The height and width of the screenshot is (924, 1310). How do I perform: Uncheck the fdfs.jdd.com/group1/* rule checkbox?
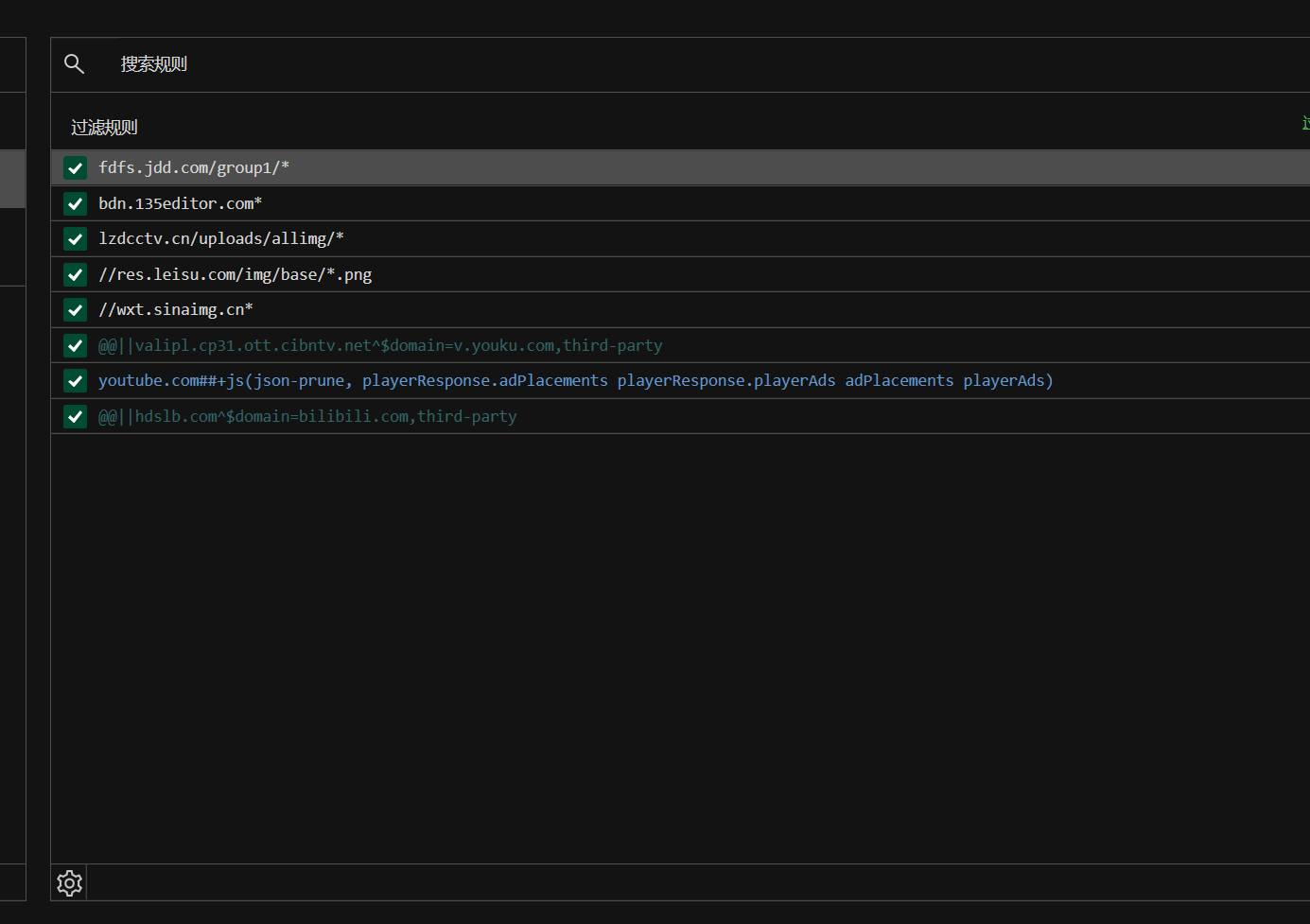coord(76,168)
